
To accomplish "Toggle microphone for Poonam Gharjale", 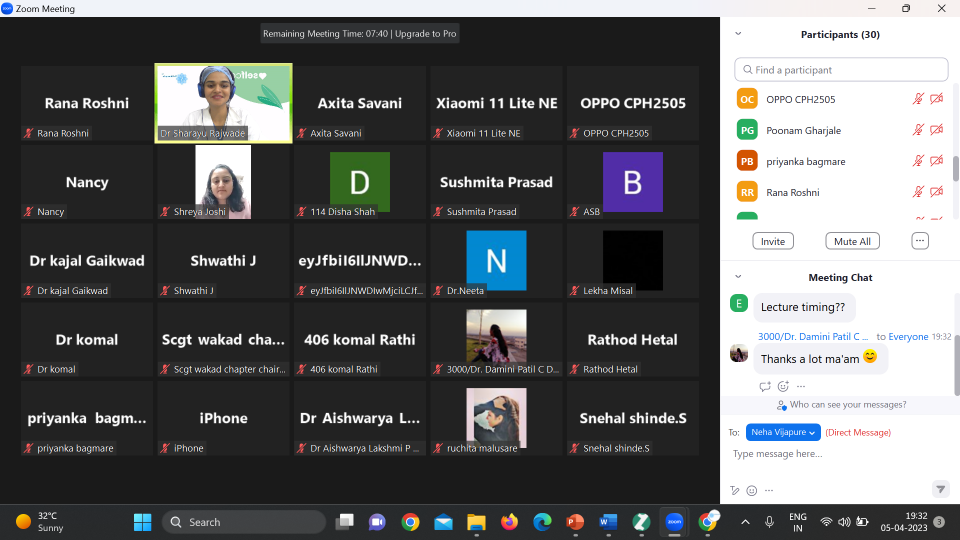I will 918,130.
